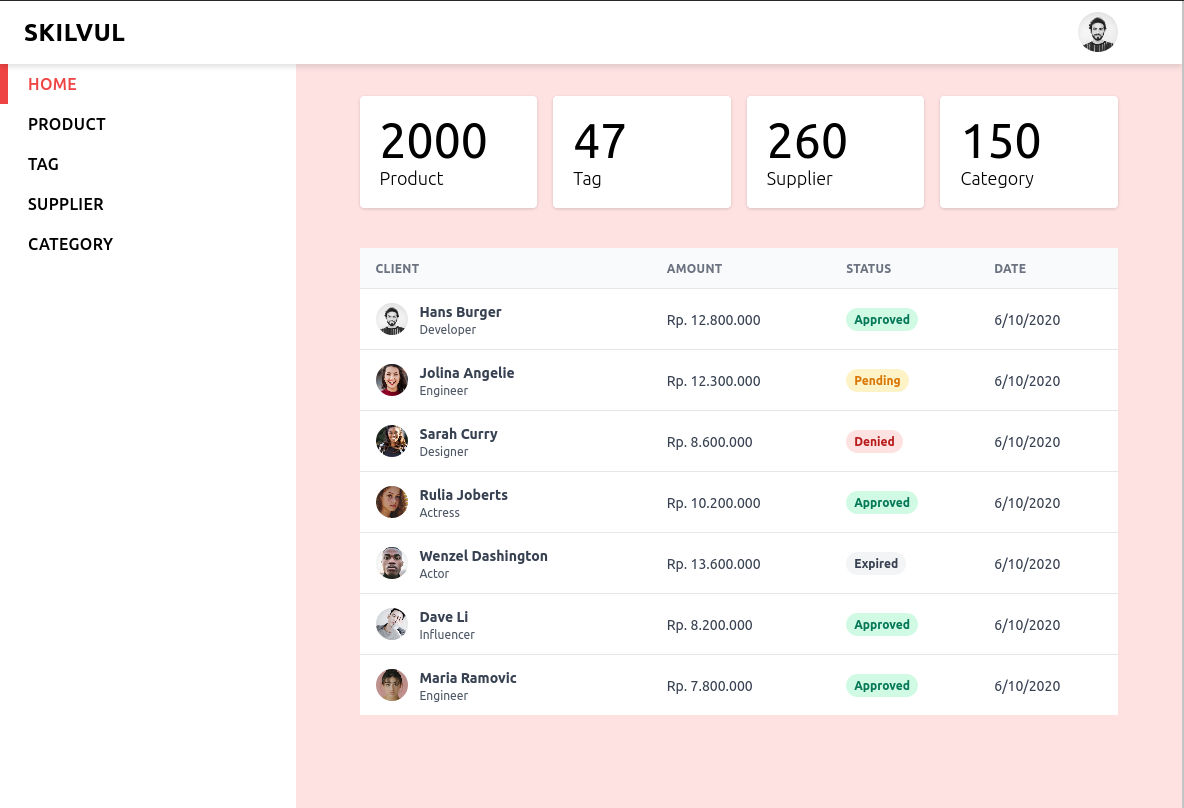
Task: Open the Home sidebar menu item
Action: [x=52, y=84]
